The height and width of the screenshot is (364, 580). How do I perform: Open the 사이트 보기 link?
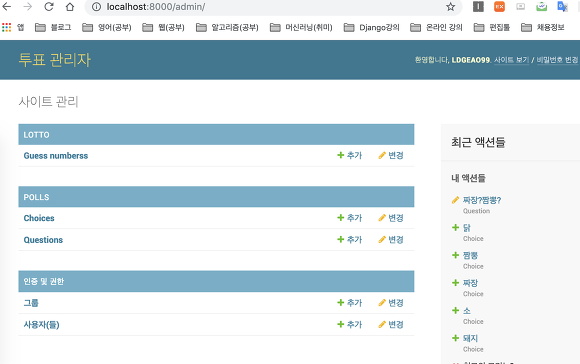click(512, 60)
